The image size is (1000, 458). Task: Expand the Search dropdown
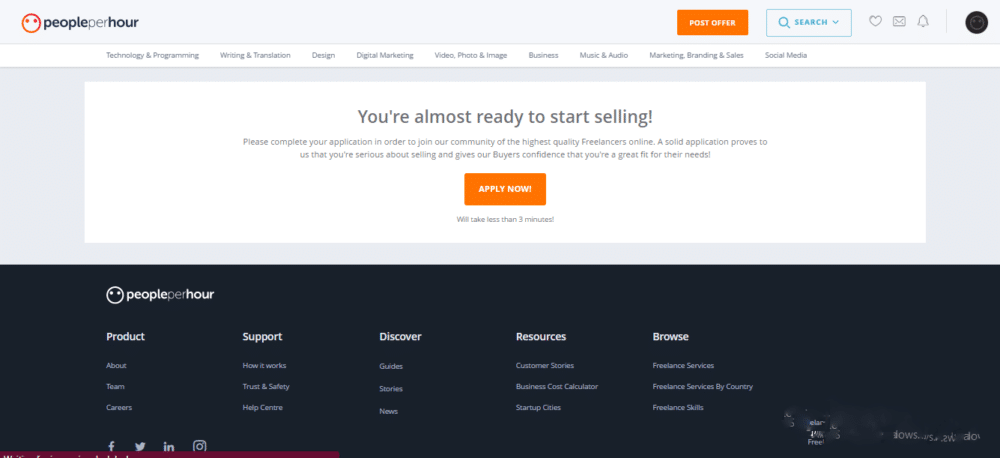point(809,22)
